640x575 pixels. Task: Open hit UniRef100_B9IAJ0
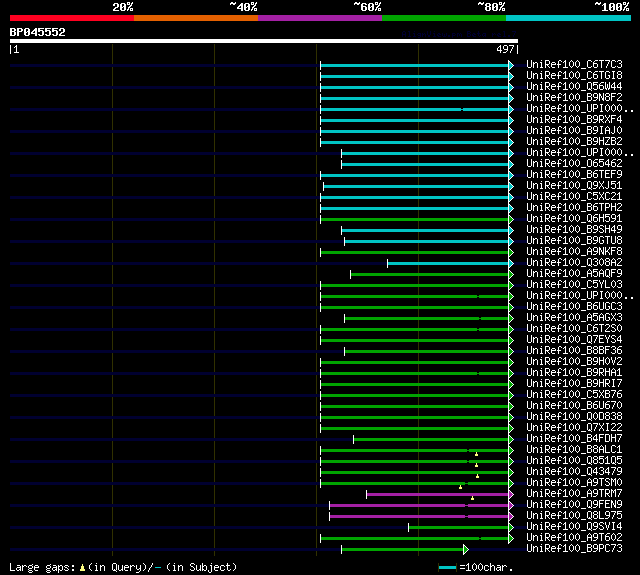[x=574, y=131]
